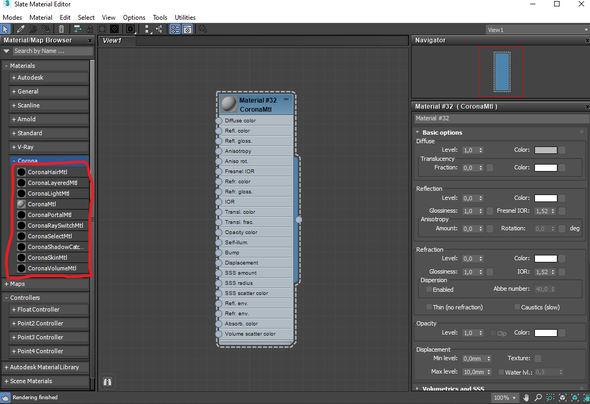This screenshot has width=590, height=404.
Task: Open the Diffuse Color swatch
Action: point(546,150)
